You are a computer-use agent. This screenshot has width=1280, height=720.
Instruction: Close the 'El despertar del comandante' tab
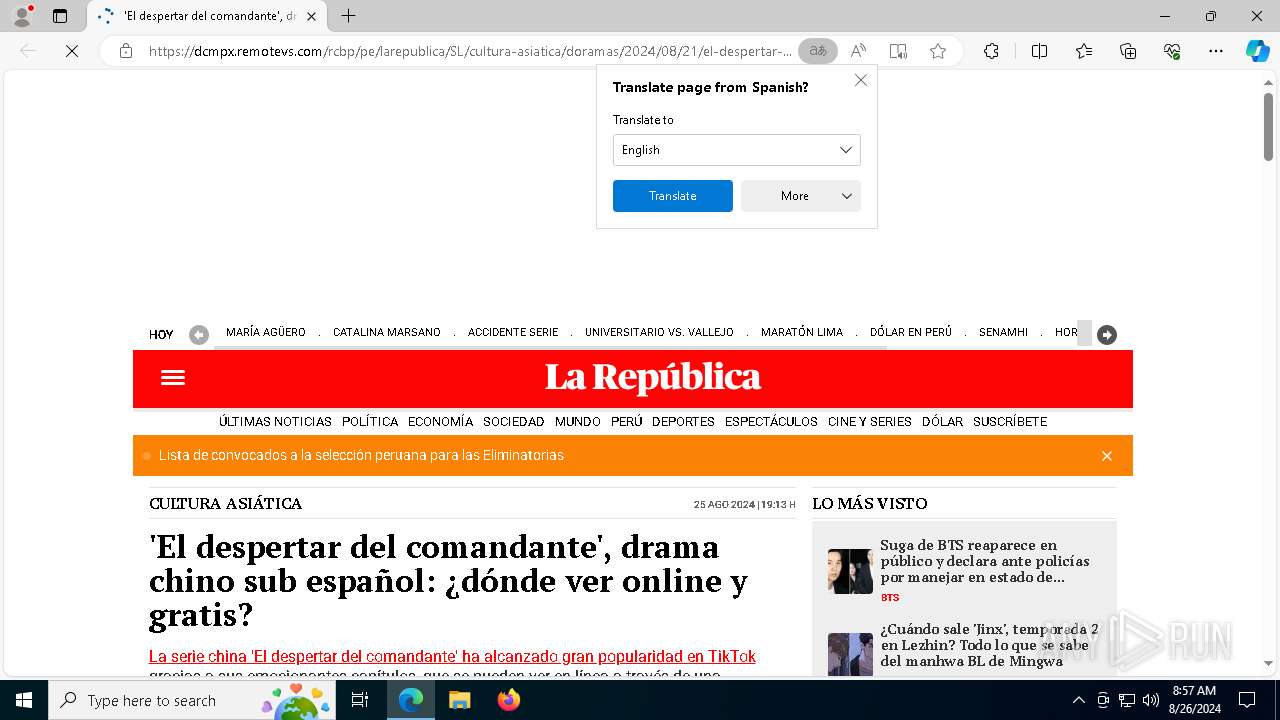point(311,16)
